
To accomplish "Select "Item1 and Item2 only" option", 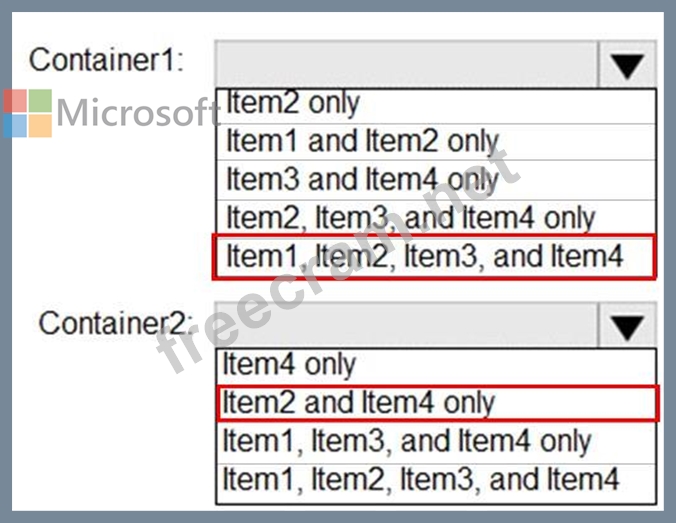I will point(436,142).
